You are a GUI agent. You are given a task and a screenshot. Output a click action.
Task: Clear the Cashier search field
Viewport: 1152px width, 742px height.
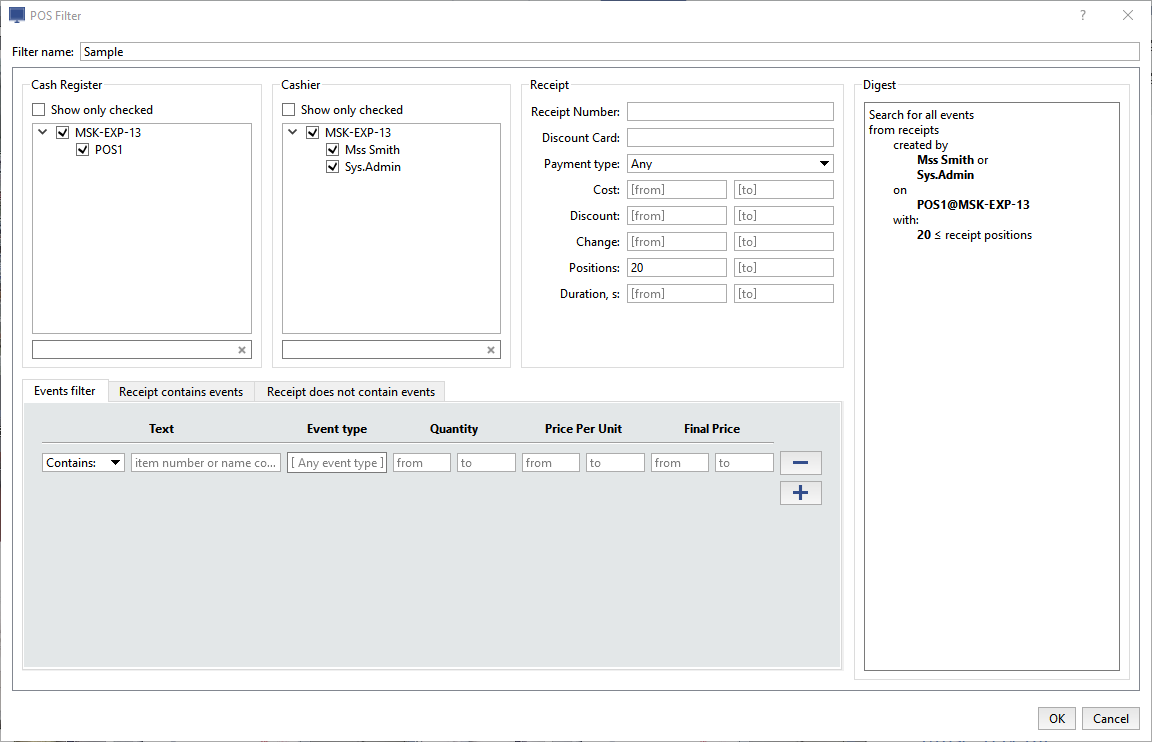[491, 350]
